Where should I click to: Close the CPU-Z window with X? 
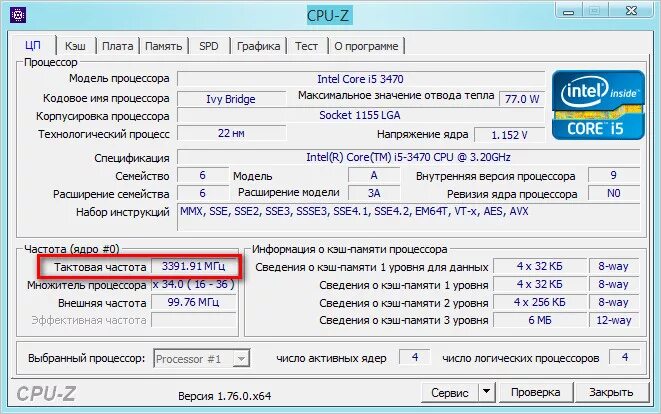[x=631, y=11]
